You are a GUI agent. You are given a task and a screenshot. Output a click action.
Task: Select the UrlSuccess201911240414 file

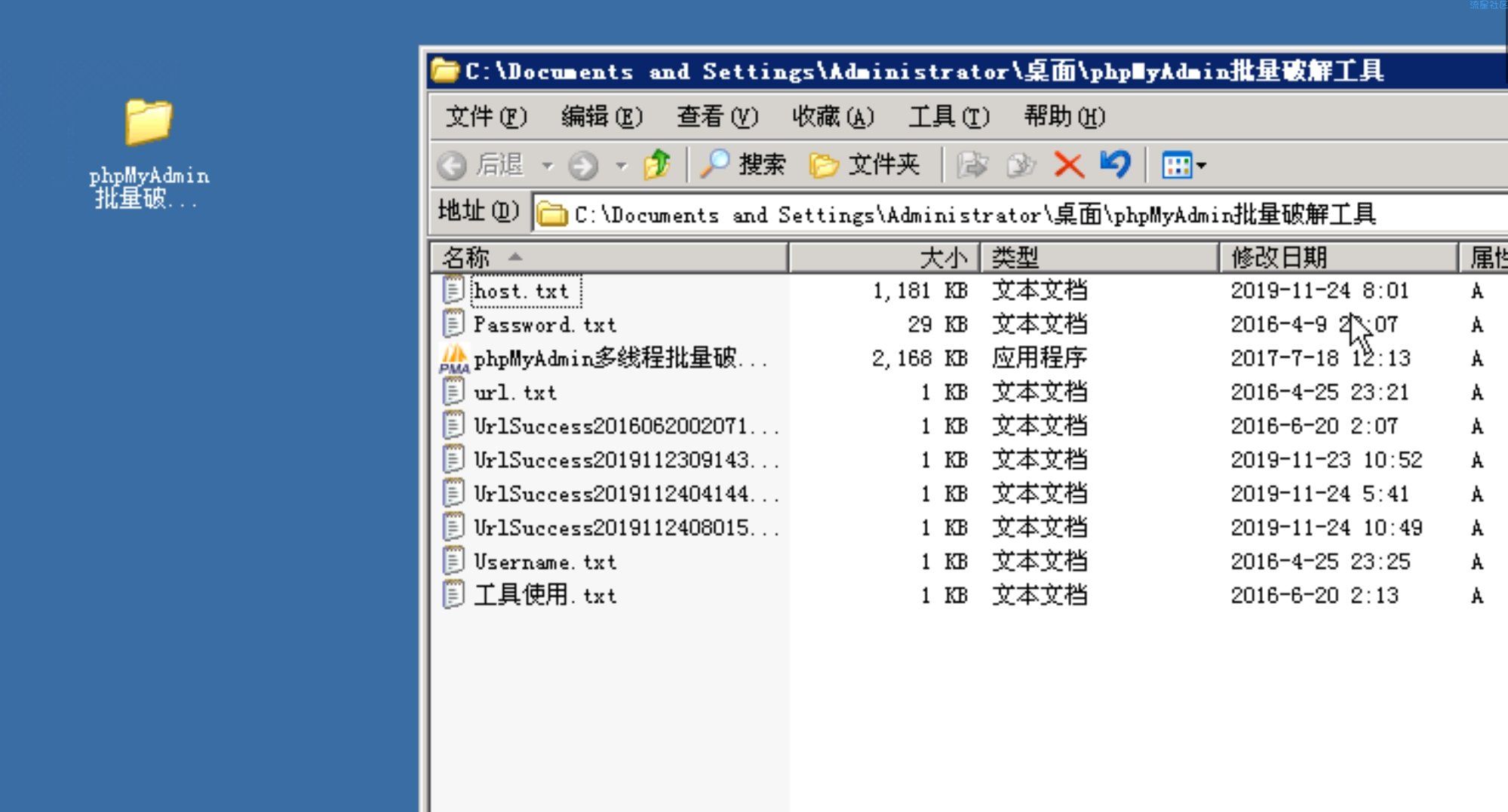[626, 495]
